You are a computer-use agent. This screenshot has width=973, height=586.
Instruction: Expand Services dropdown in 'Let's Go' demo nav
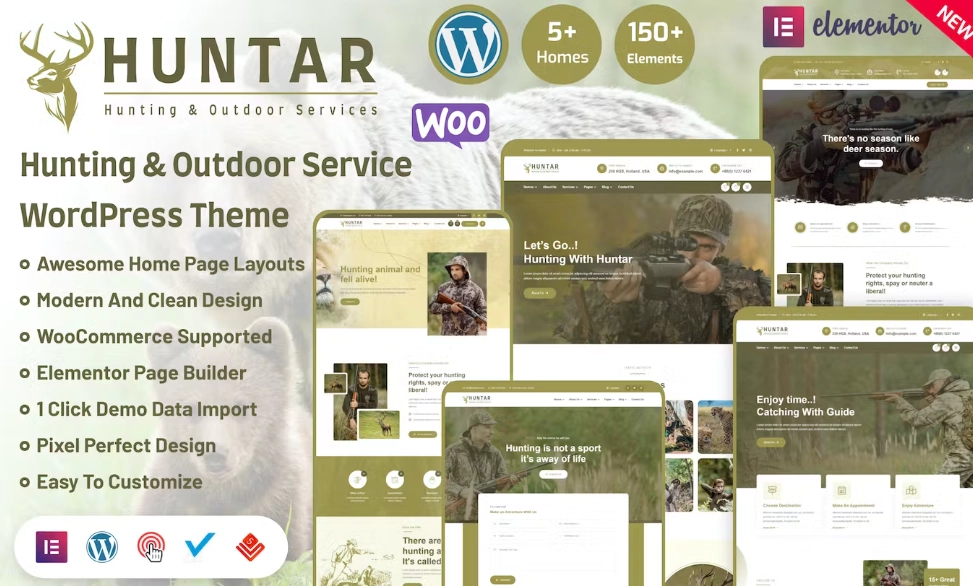click(570, 187)
